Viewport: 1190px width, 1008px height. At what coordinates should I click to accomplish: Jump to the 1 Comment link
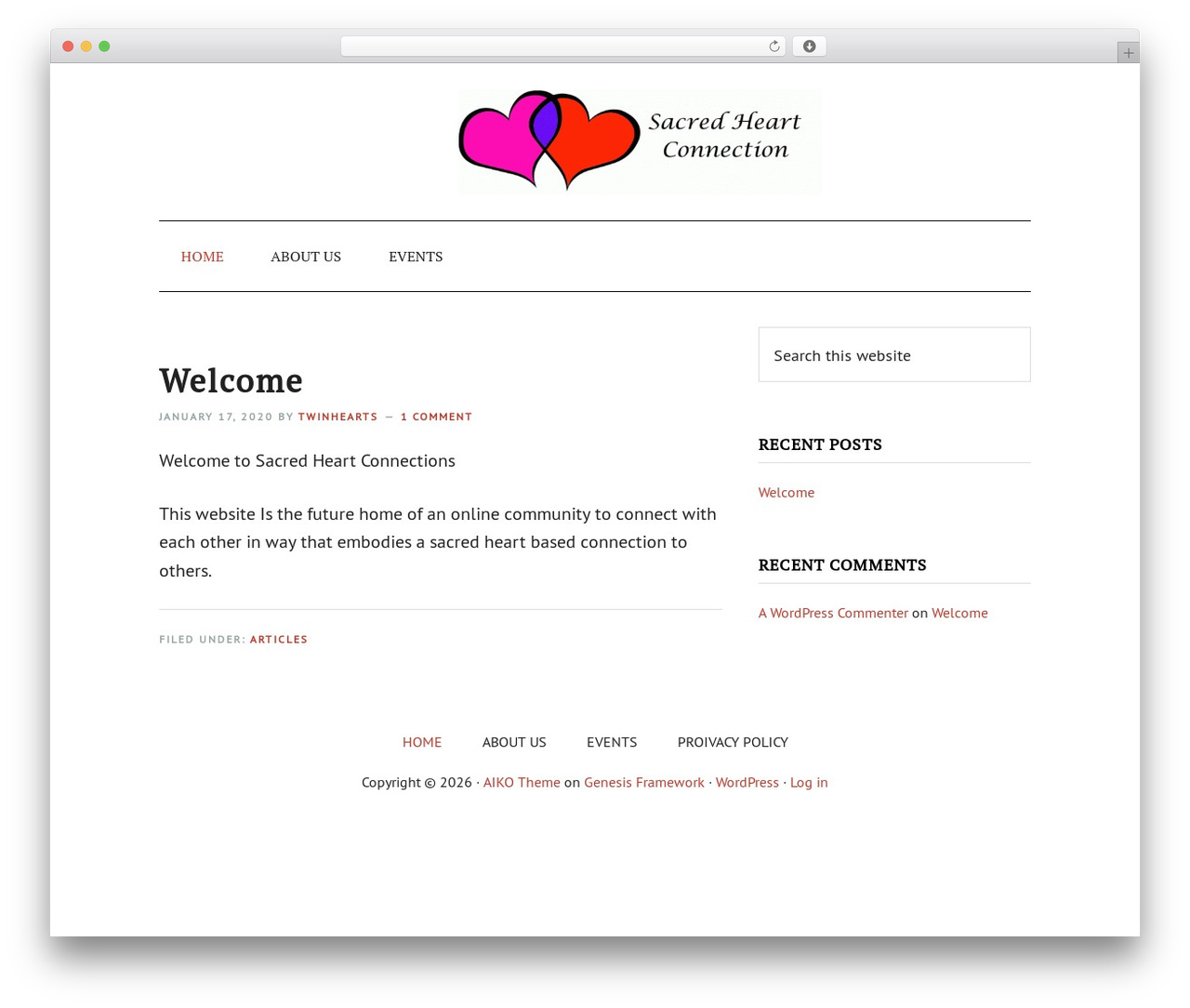click(436, 417)
